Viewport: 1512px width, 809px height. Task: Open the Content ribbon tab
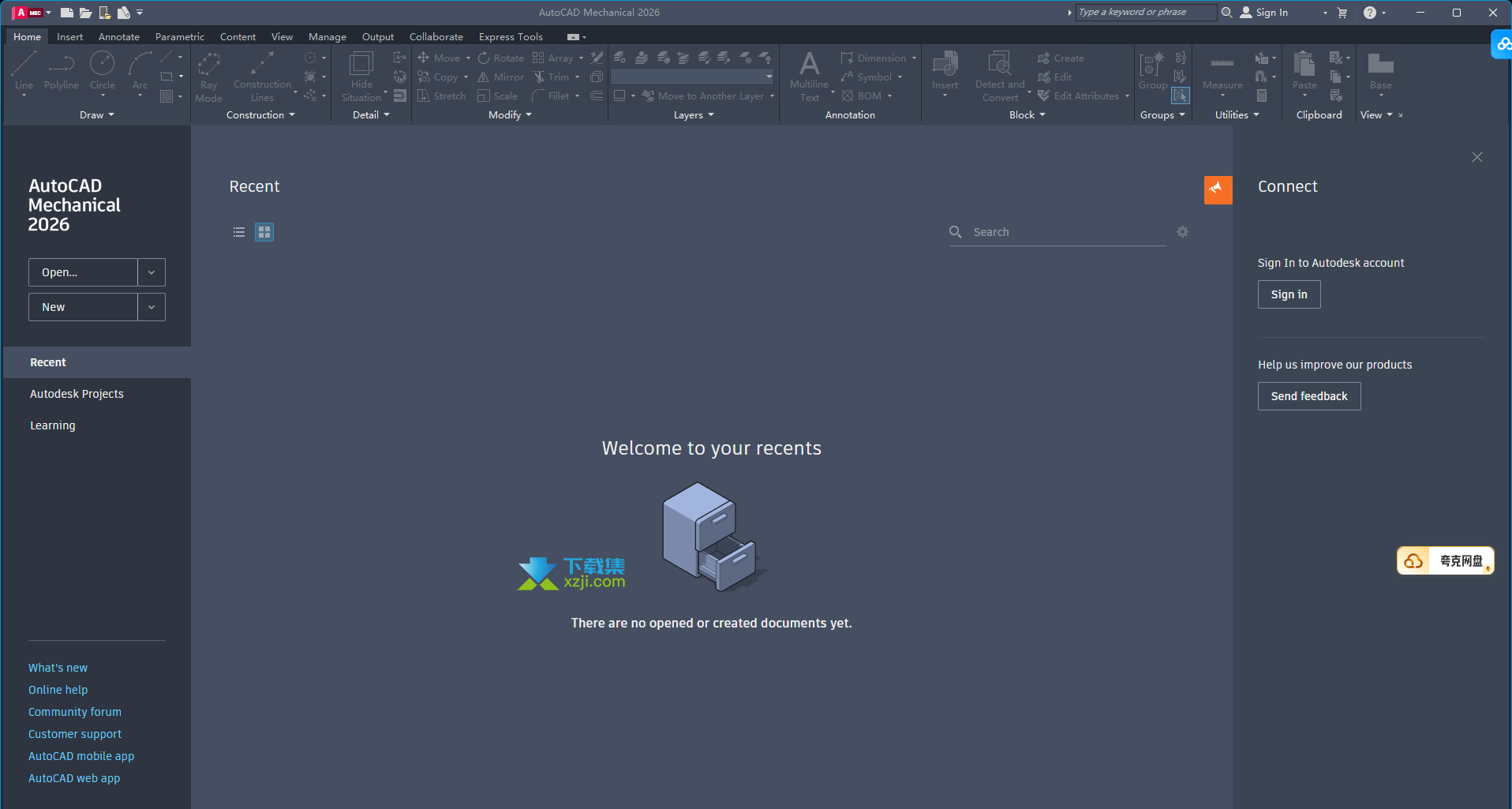click(x=238, y=36)
